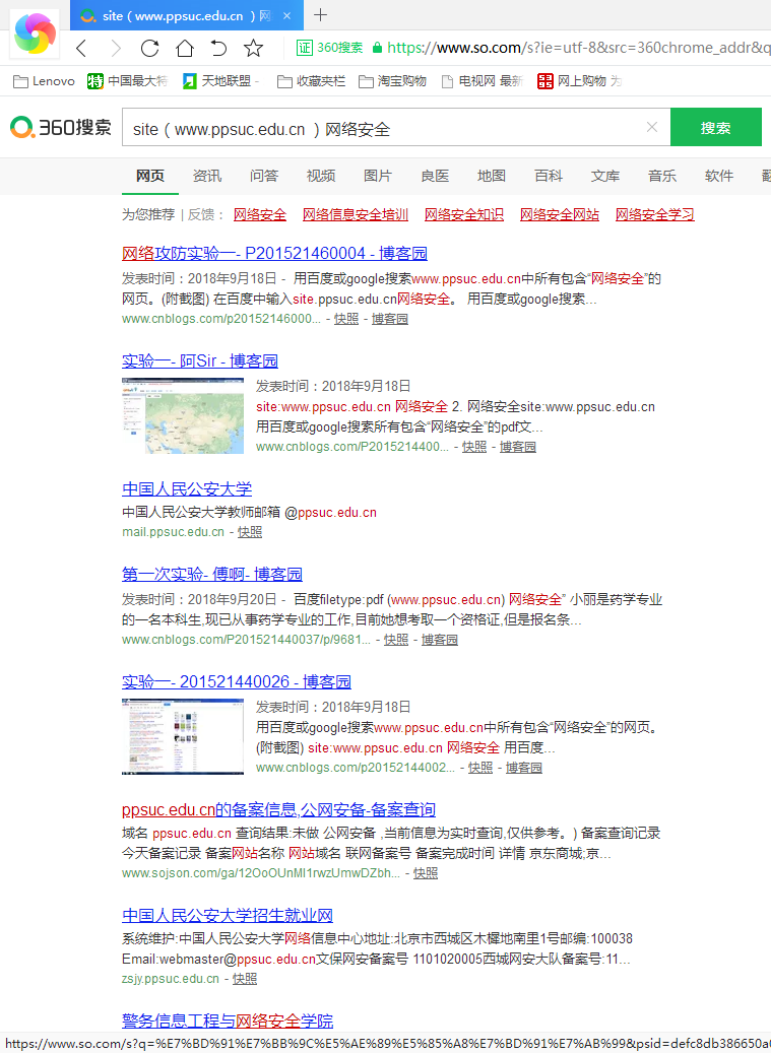Click the 360 browser colorful logo

pos(35,32)
